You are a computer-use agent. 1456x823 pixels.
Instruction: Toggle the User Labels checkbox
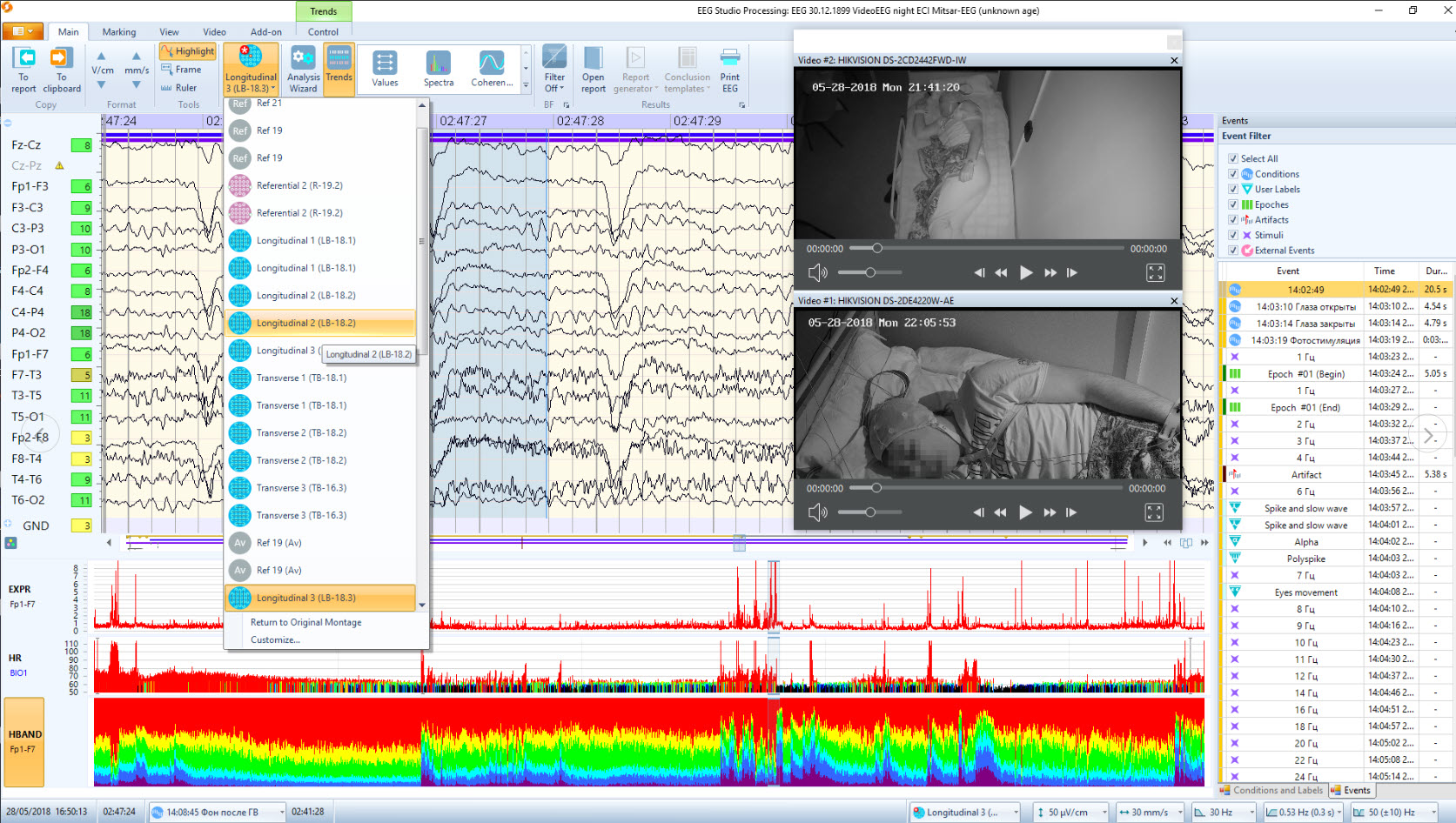pos(1233,189)
